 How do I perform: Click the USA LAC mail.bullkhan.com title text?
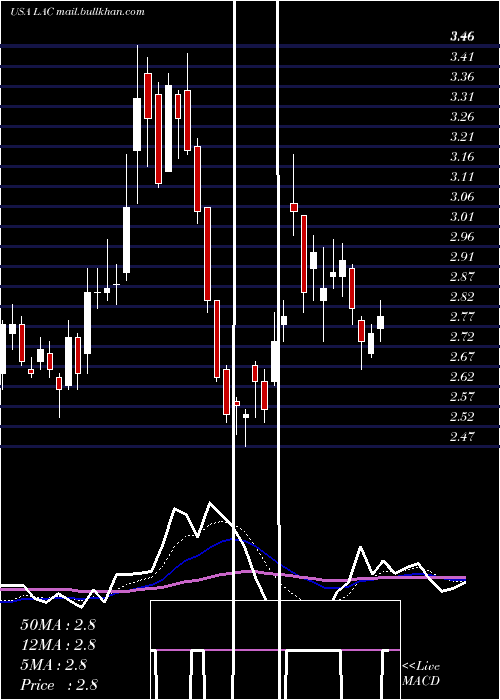pyautogui.click(x=77, y=12)
